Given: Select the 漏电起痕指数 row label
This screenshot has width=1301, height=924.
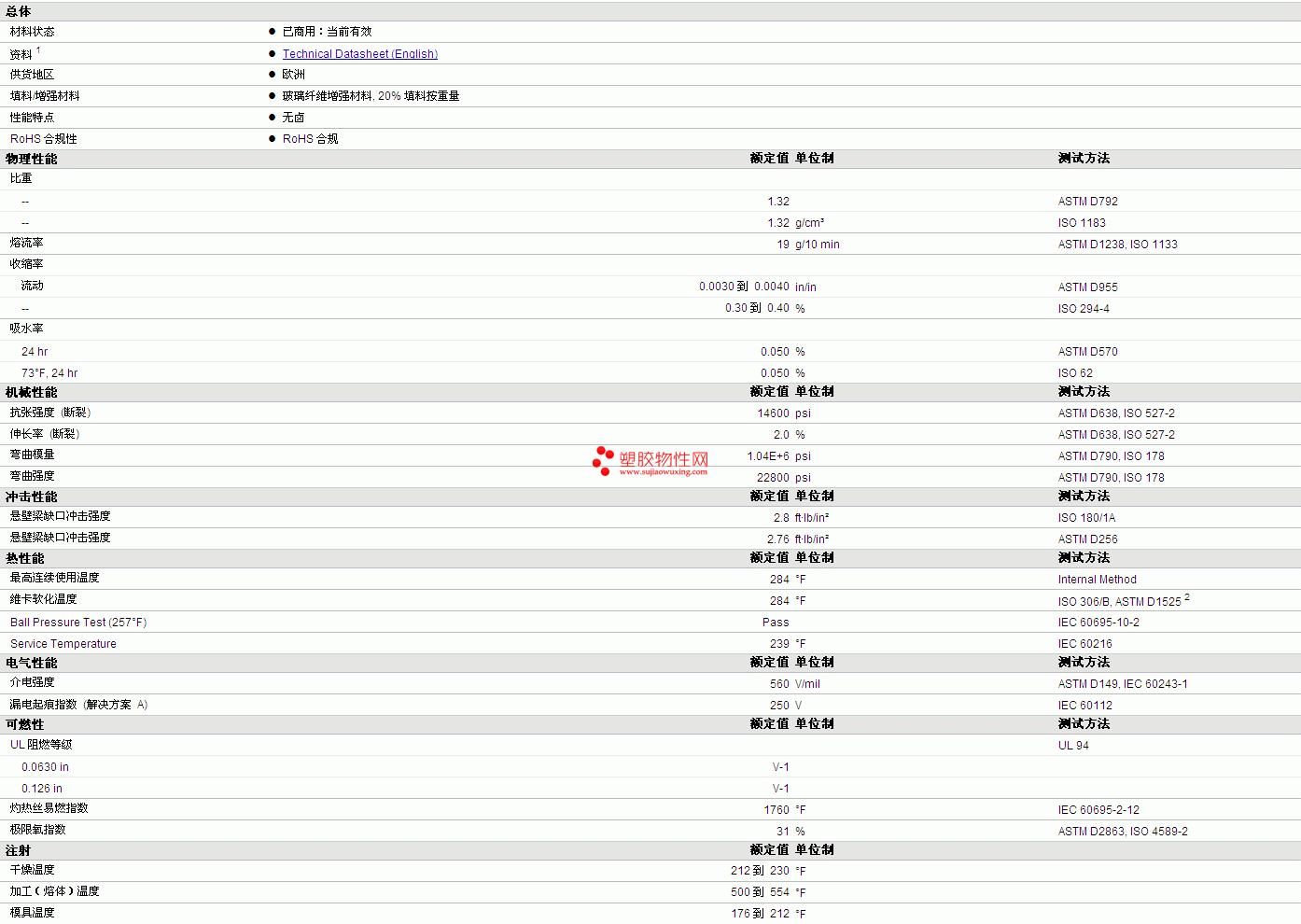Looking at the screenshot, I should (x=79, y=705).
